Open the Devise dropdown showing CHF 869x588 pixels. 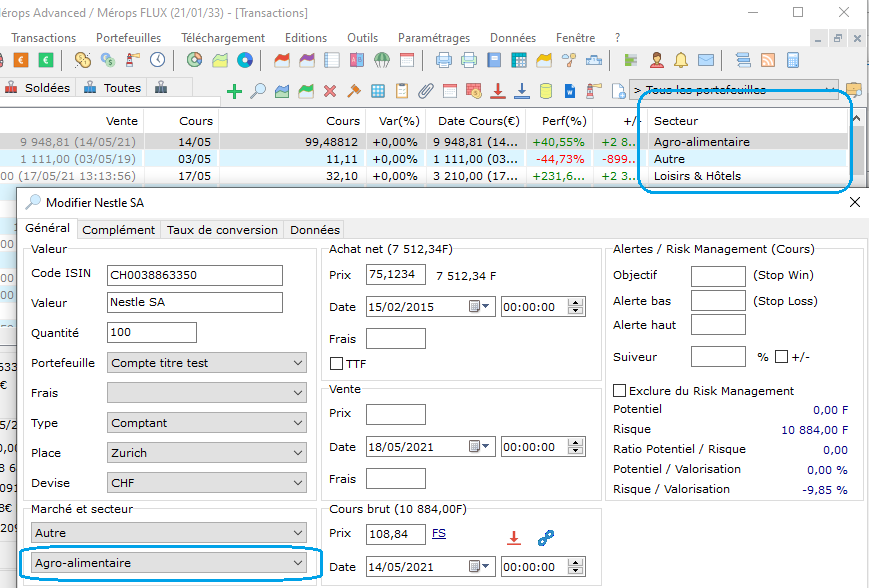[x=206, y=483]
